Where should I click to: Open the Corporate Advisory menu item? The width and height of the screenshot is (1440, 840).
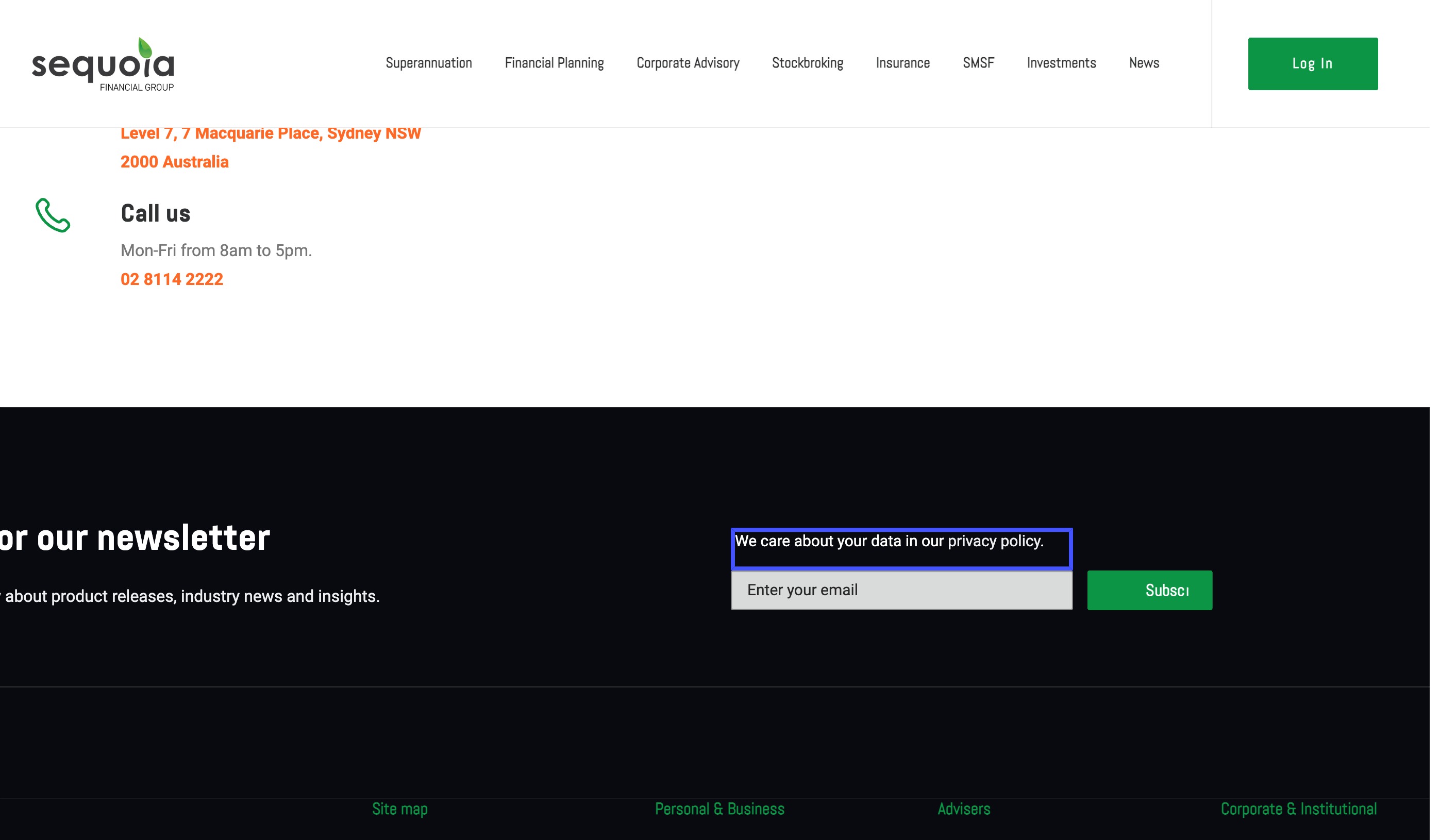tap(688, 63)
